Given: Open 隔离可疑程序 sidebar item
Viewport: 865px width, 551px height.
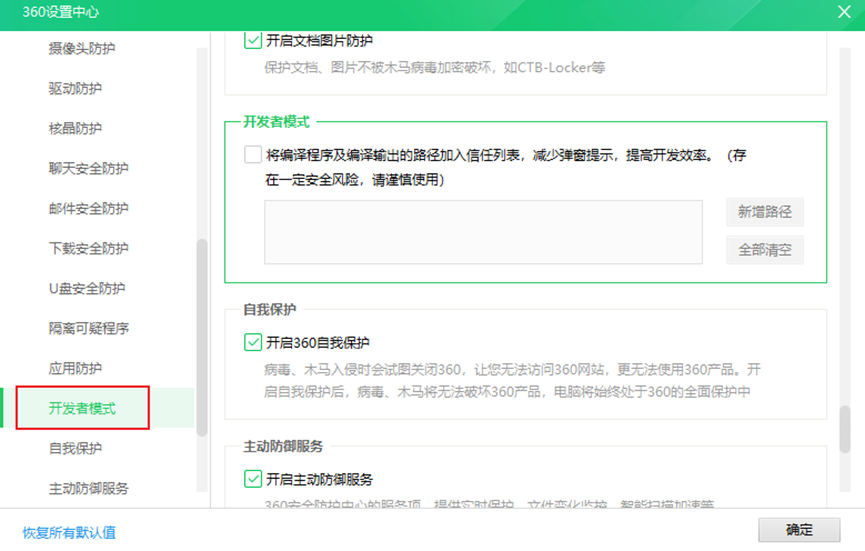Looking at the screenshot, I should pos(88,328).
